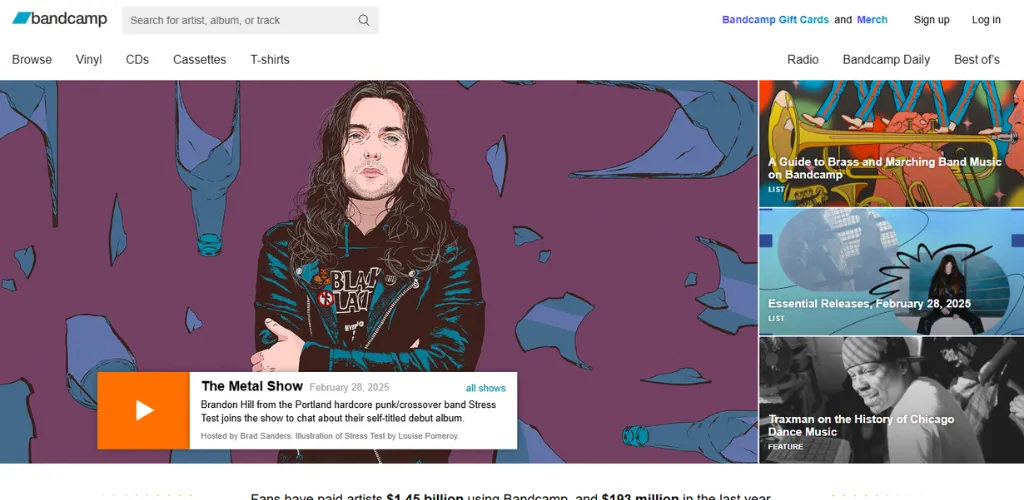The height and width of the screenshot is (500, 1024).
Task: Click the search magnifier icon
Action: coord(364,20)
